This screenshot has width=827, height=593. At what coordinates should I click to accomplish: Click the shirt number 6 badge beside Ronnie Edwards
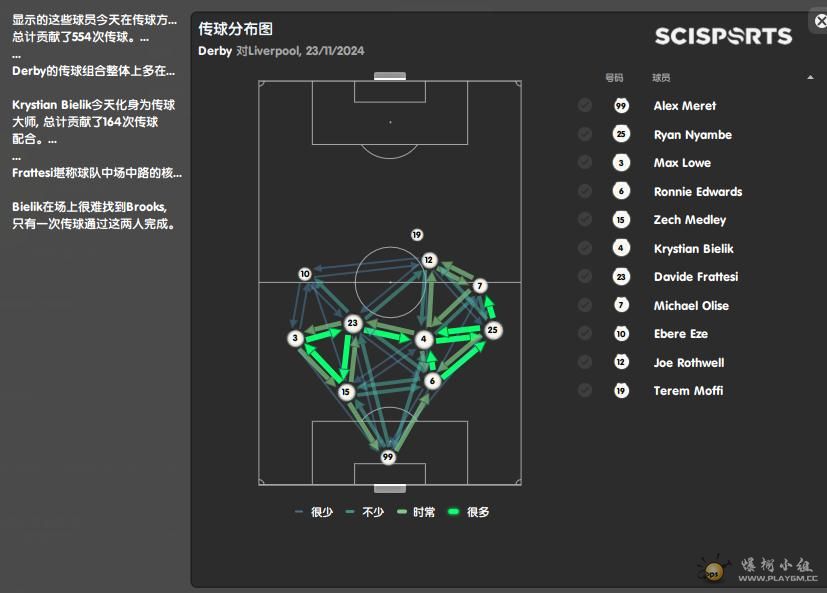[x=621, y=191]
